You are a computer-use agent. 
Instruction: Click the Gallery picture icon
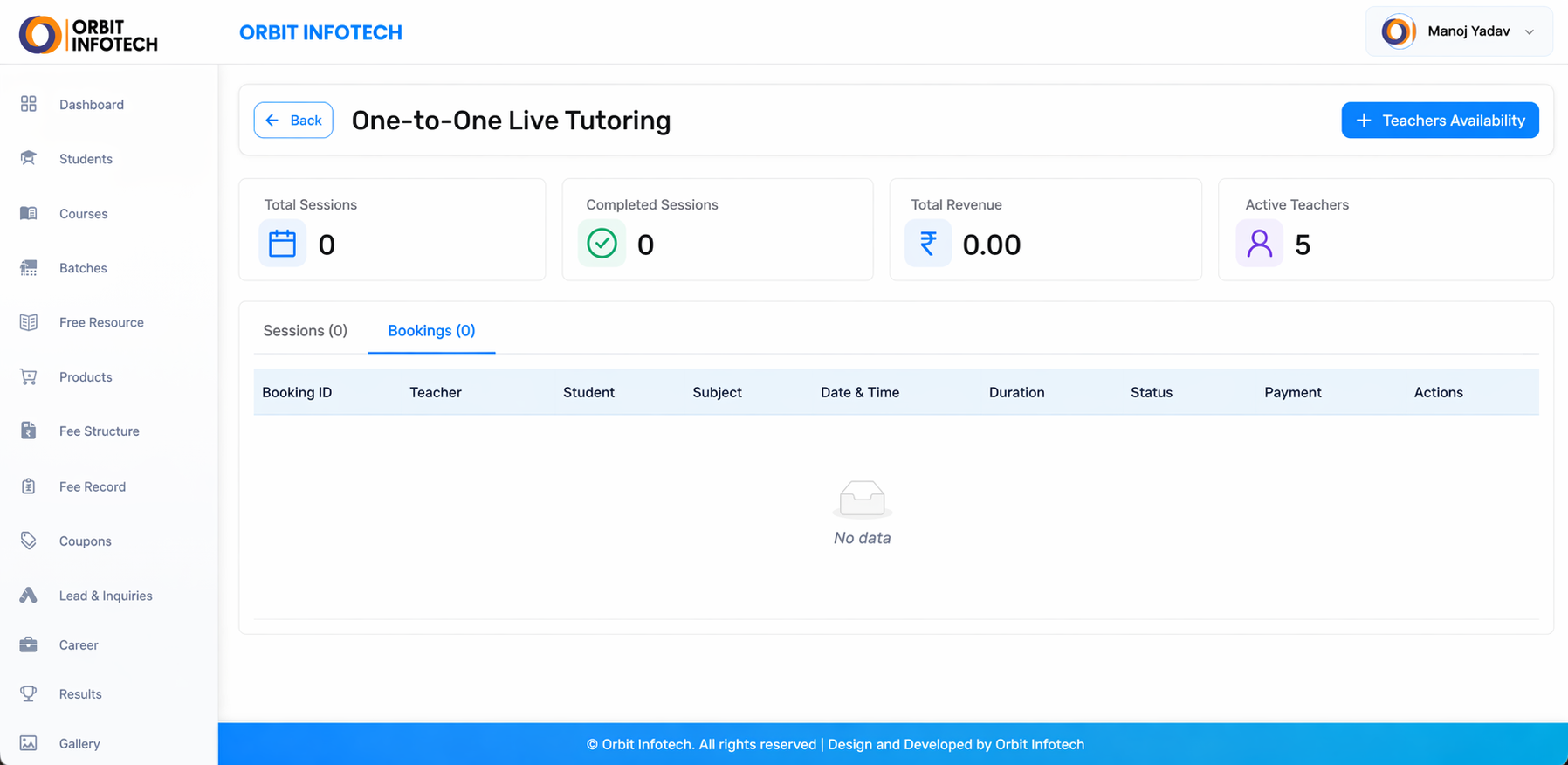point(29,743)
